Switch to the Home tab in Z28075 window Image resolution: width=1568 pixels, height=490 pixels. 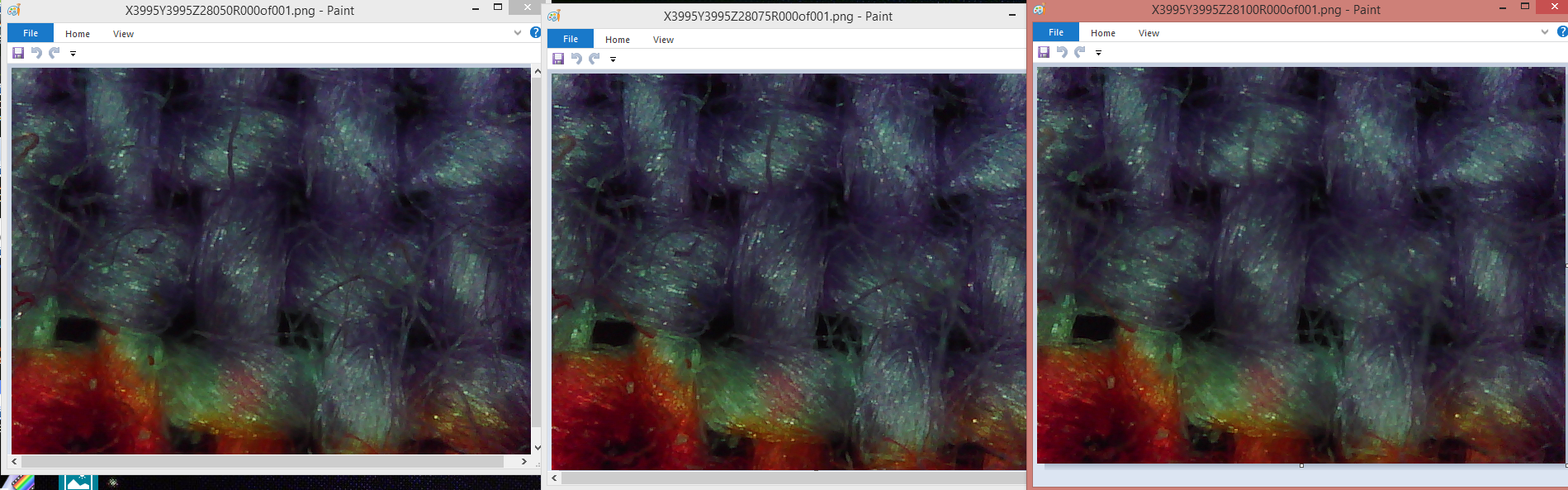(x=617, y=40)
